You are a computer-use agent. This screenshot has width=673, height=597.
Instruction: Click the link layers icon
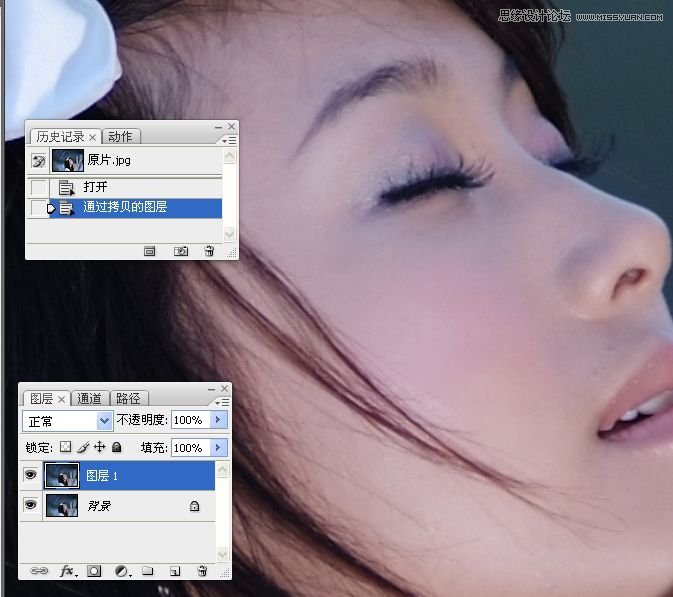[x=39, y=571]
